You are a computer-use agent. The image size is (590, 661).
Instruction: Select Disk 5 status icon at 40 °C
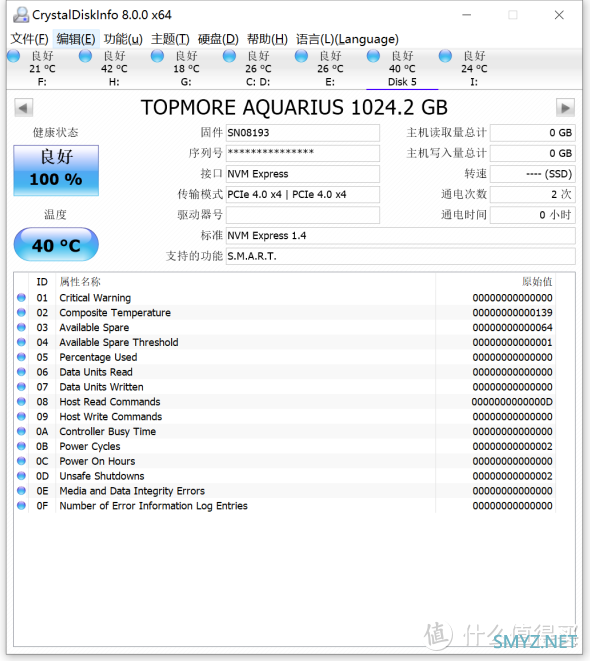(x=373, y=56)
